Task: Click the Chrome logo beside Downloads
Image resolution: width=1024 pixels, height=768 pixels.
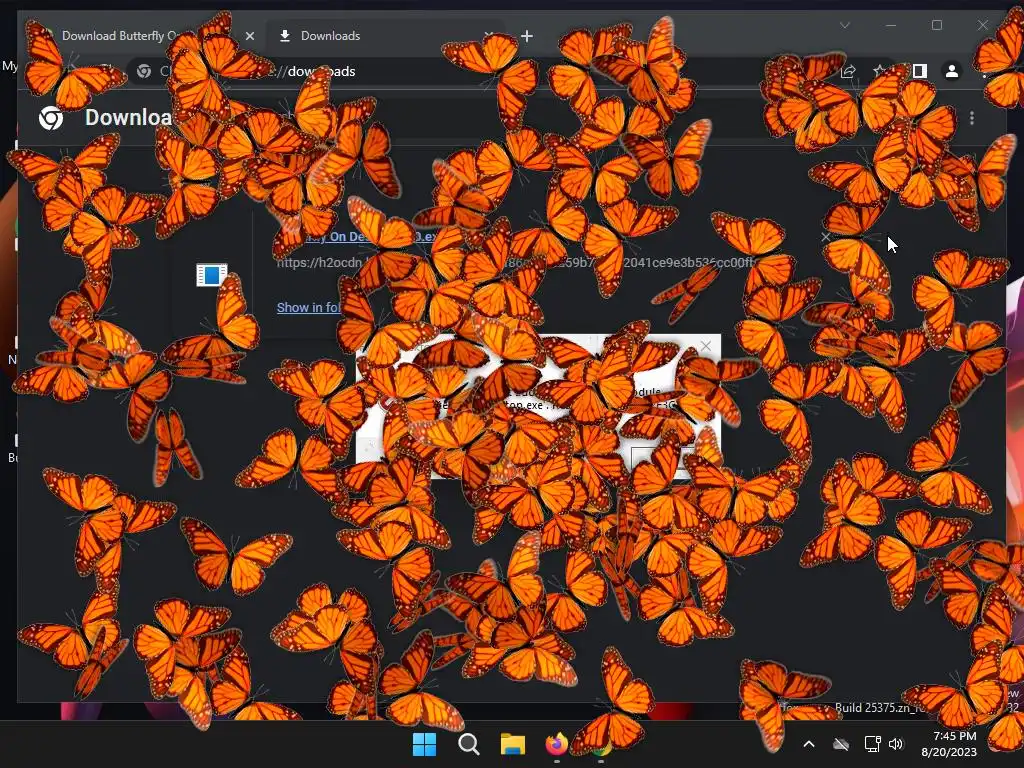Action: (x=51, y=118)
